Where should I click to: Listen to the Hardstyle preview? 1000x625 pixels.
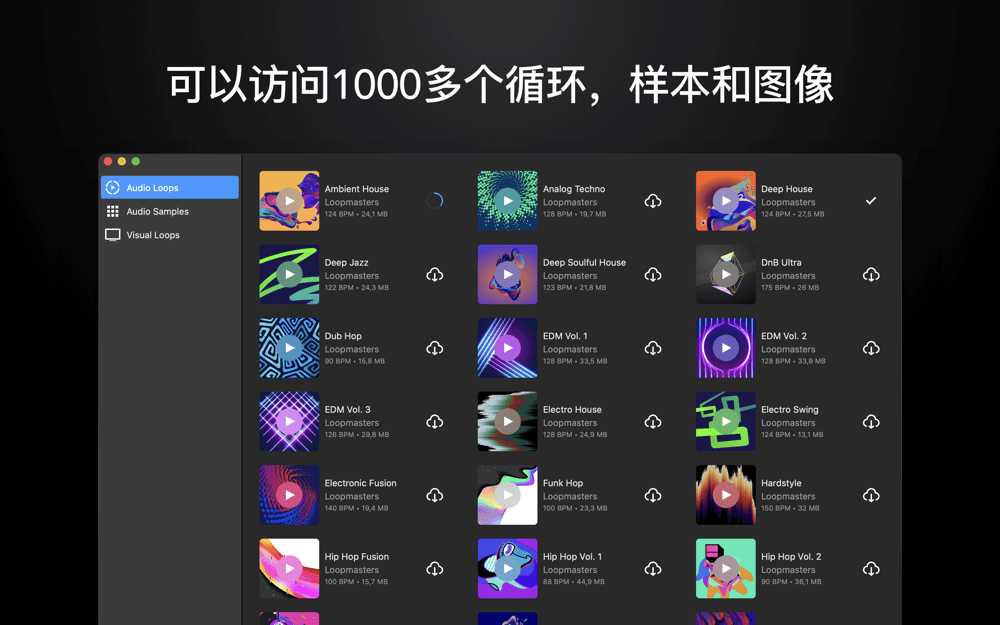[x=726, y=495]
